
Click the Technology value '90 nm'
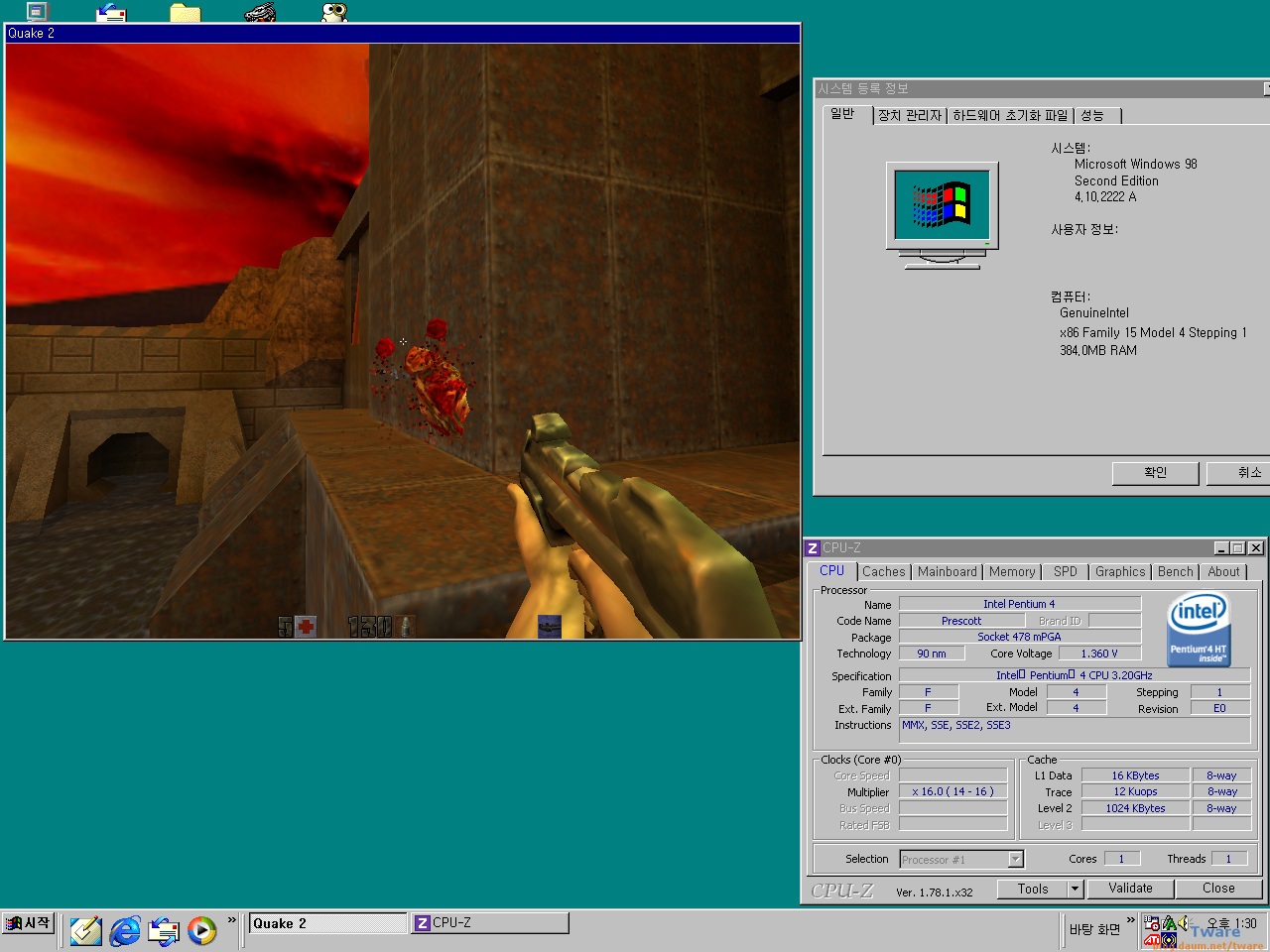932,654
